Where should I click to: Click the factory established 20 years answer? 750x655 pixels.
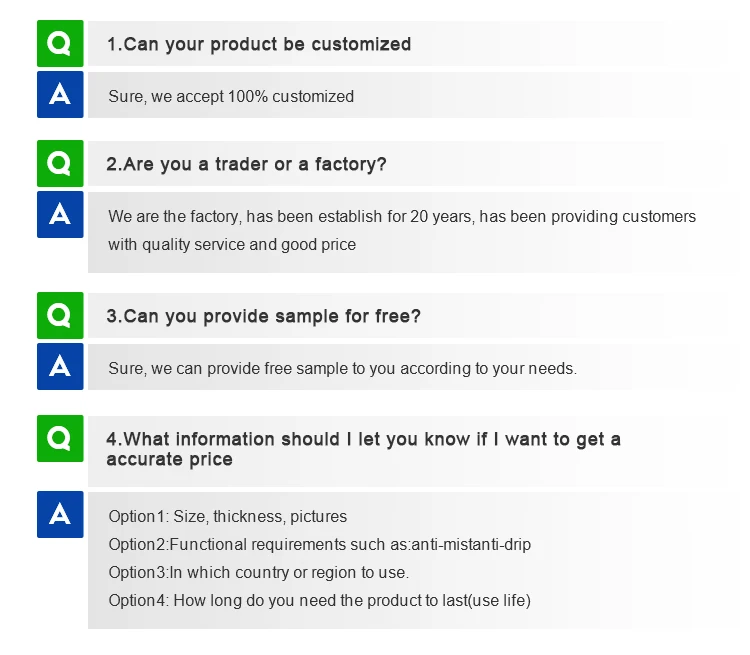[x=402, y=216]
